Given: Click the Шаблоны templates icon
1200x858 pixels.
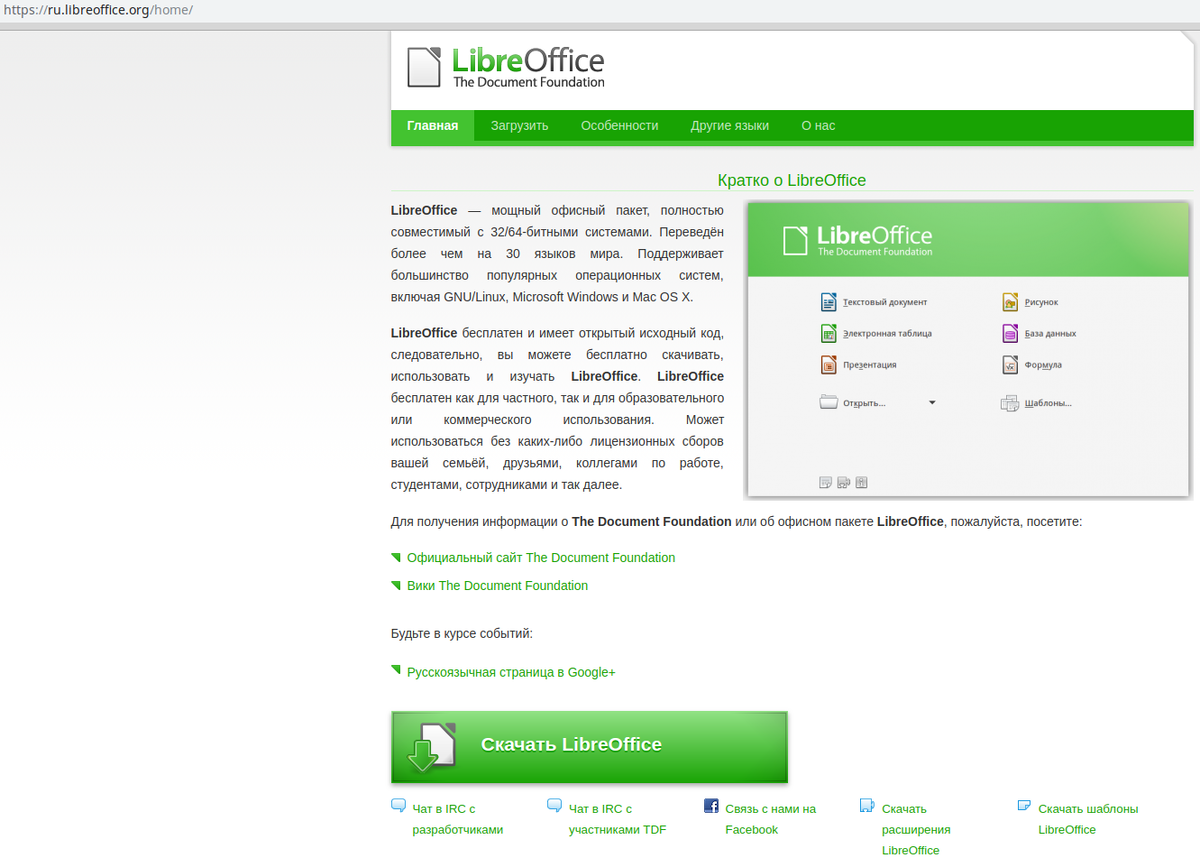Looking at the screenshot, I should [x=1010, y=403].
